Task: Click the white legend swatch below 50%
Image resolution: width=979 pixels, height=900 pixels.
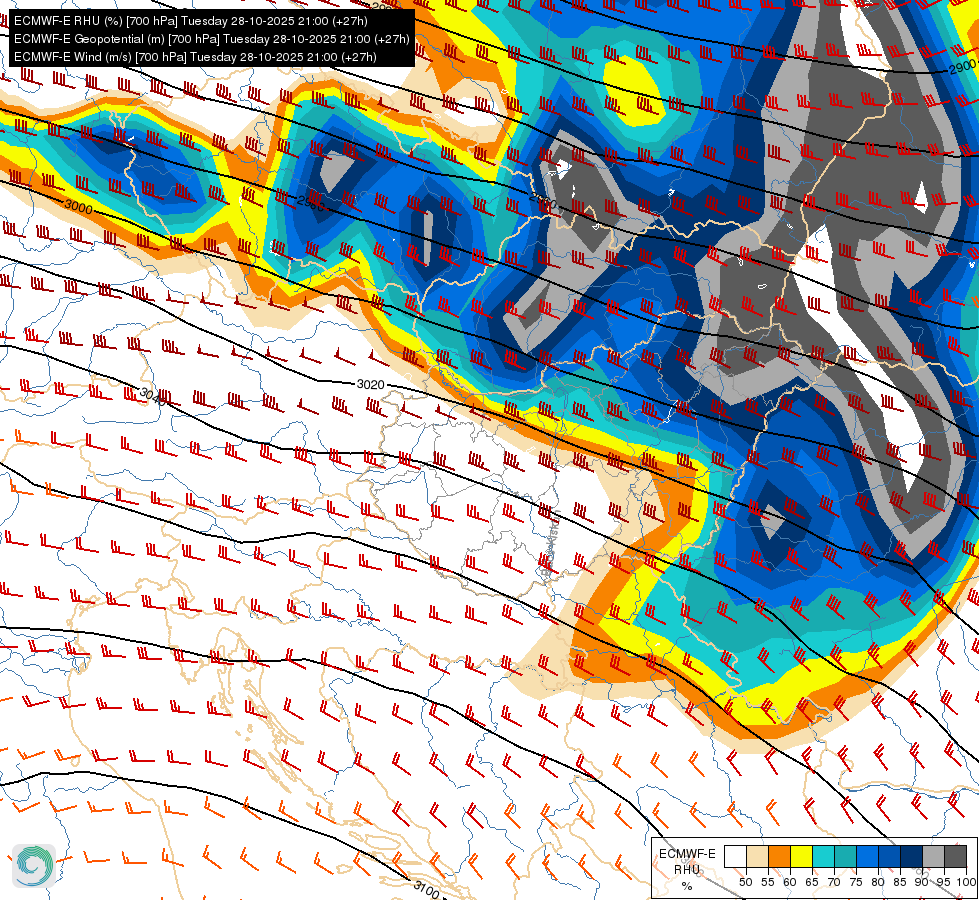Action: click(735, 856)
